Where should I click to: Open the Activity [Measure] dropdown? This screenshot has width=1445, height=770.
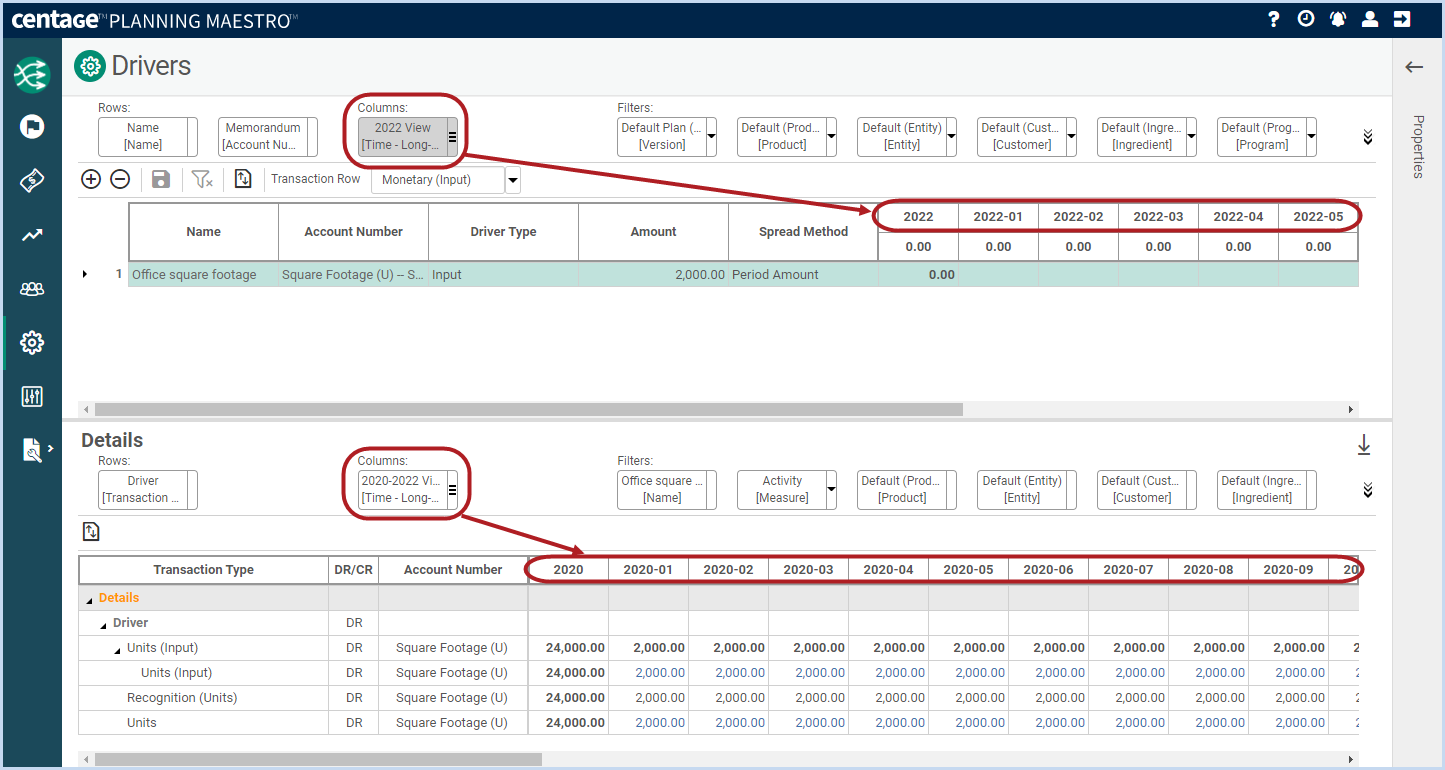point(831,490)
